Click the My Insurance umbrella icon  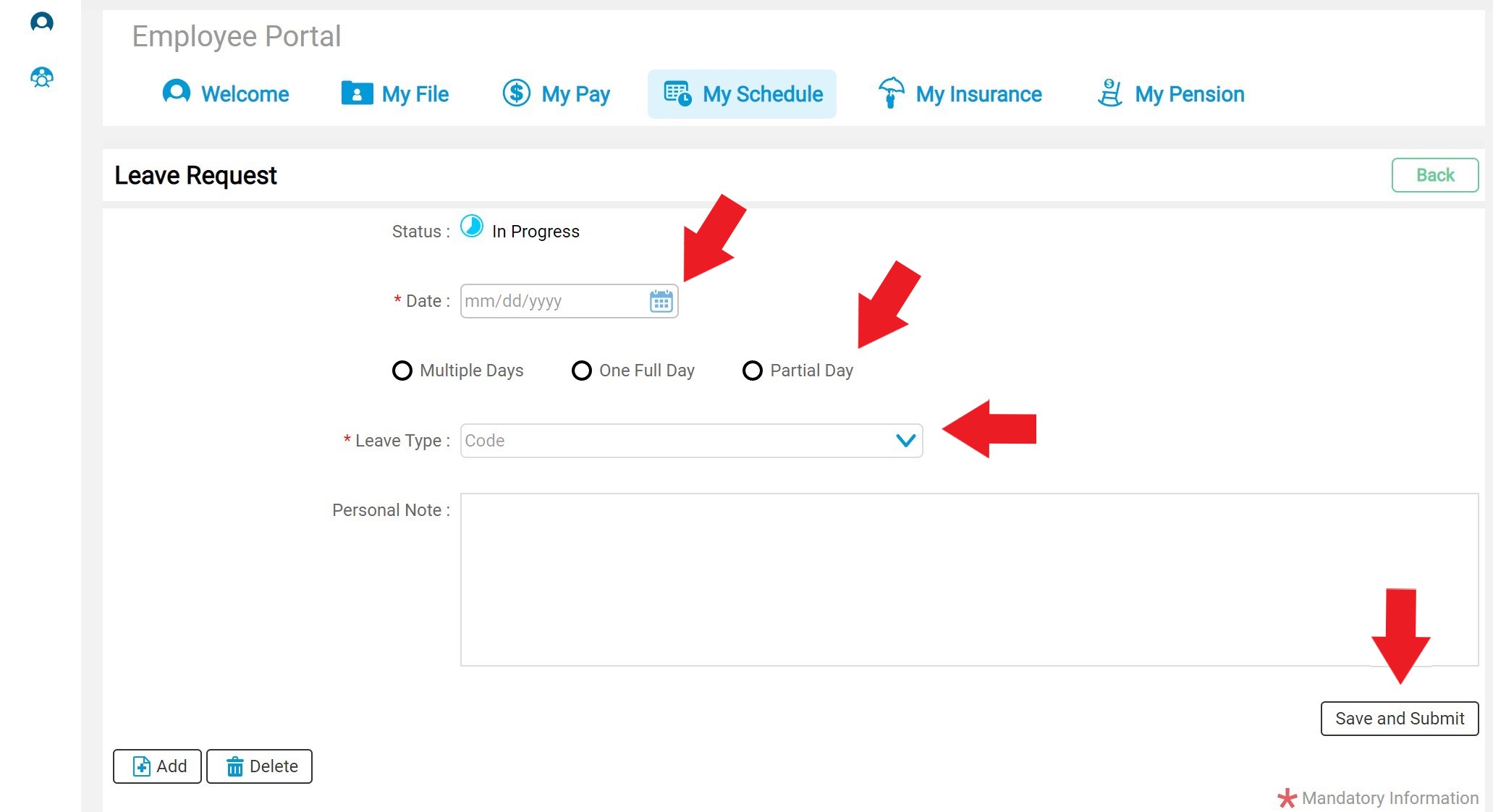891,93
